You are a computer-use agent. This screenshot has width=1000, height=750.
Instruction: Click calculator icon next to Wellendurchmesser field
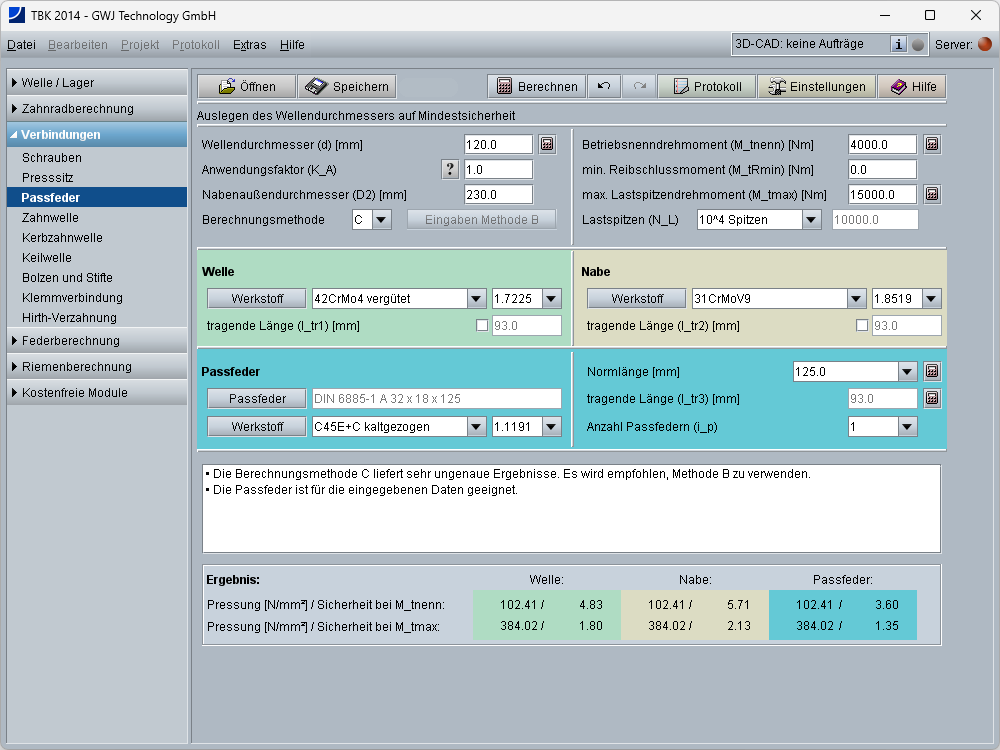[547, 144]
